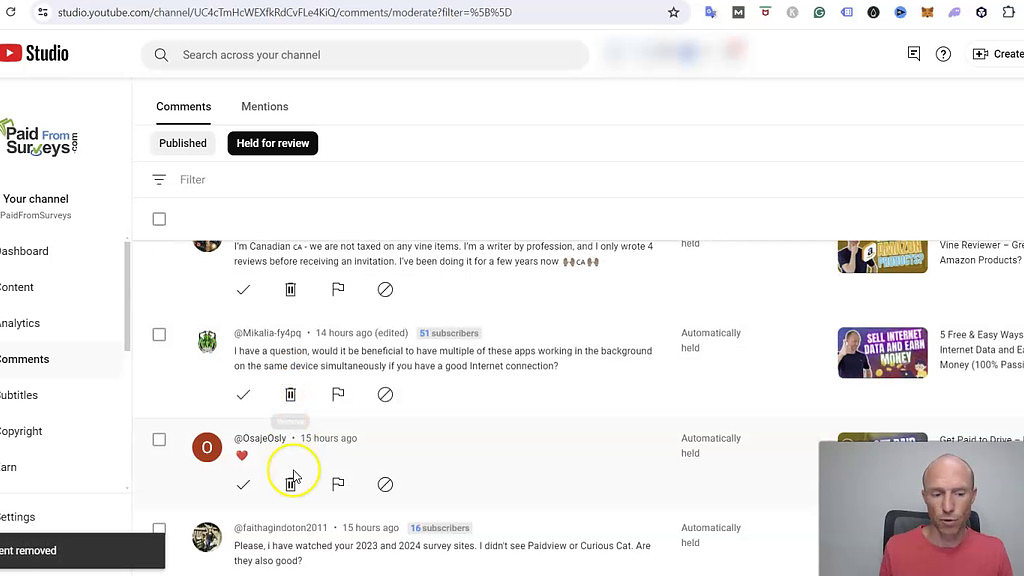Open YouTube Studio help
Viewport: 1024px width, 576px height.
click(x=943, y=54)
